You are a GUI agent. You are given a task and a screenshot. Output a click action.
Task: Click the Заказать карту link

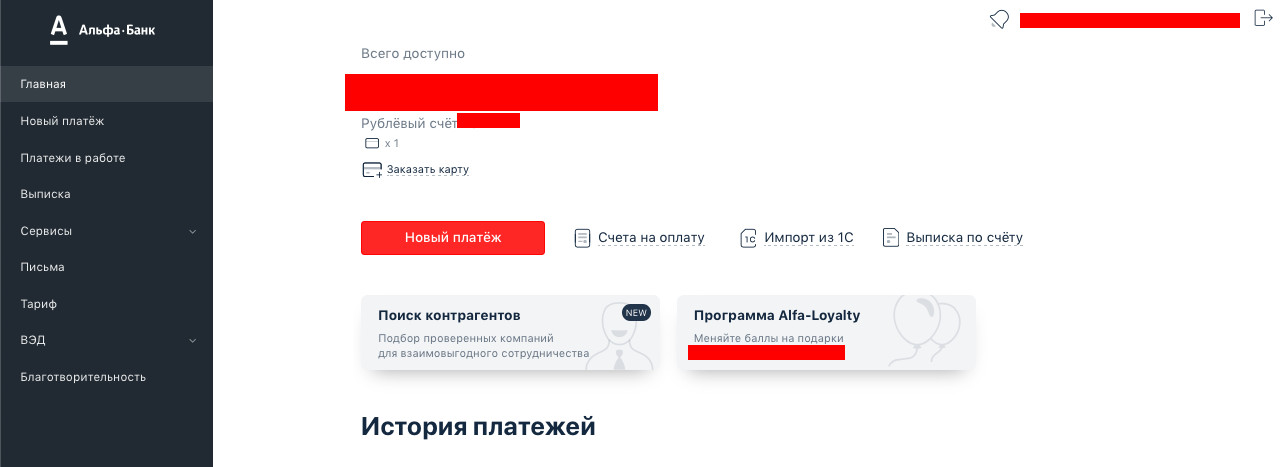click(x=428, y=170)
